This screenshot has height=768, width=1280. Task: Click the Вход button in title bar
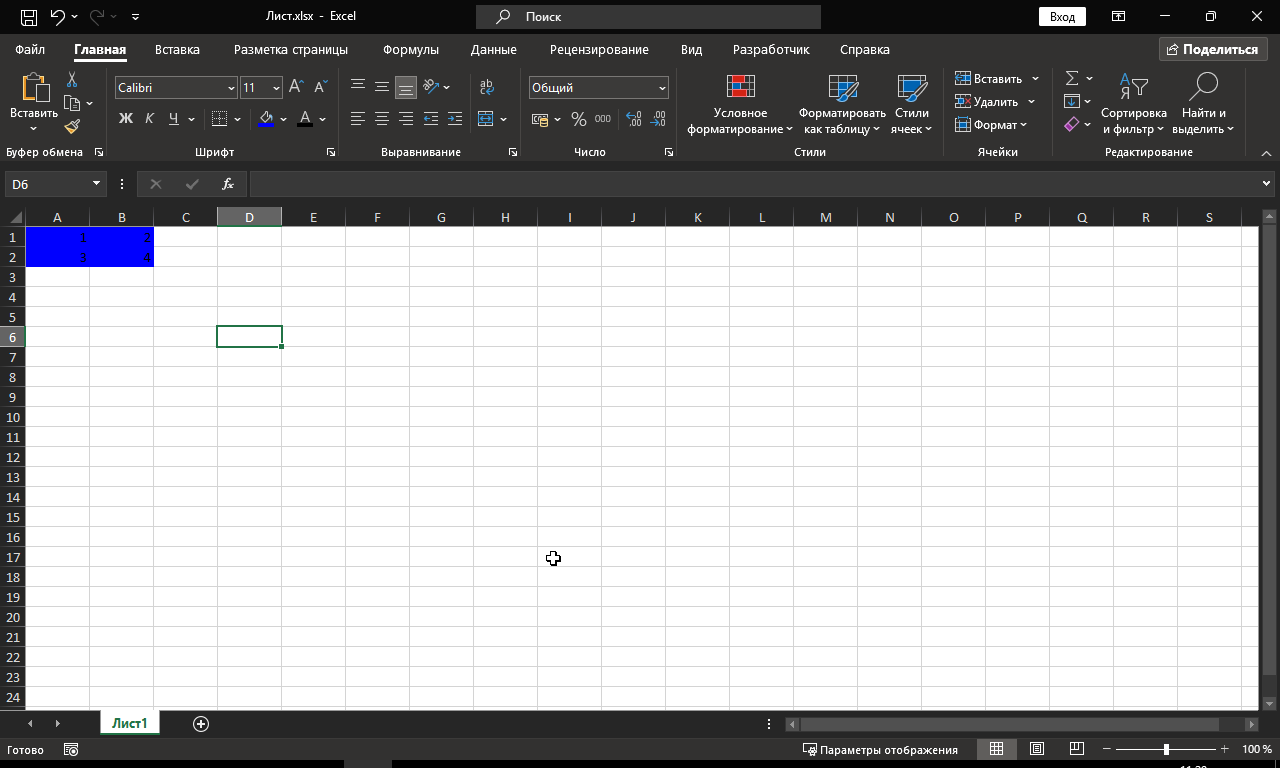click(1061, 16)
